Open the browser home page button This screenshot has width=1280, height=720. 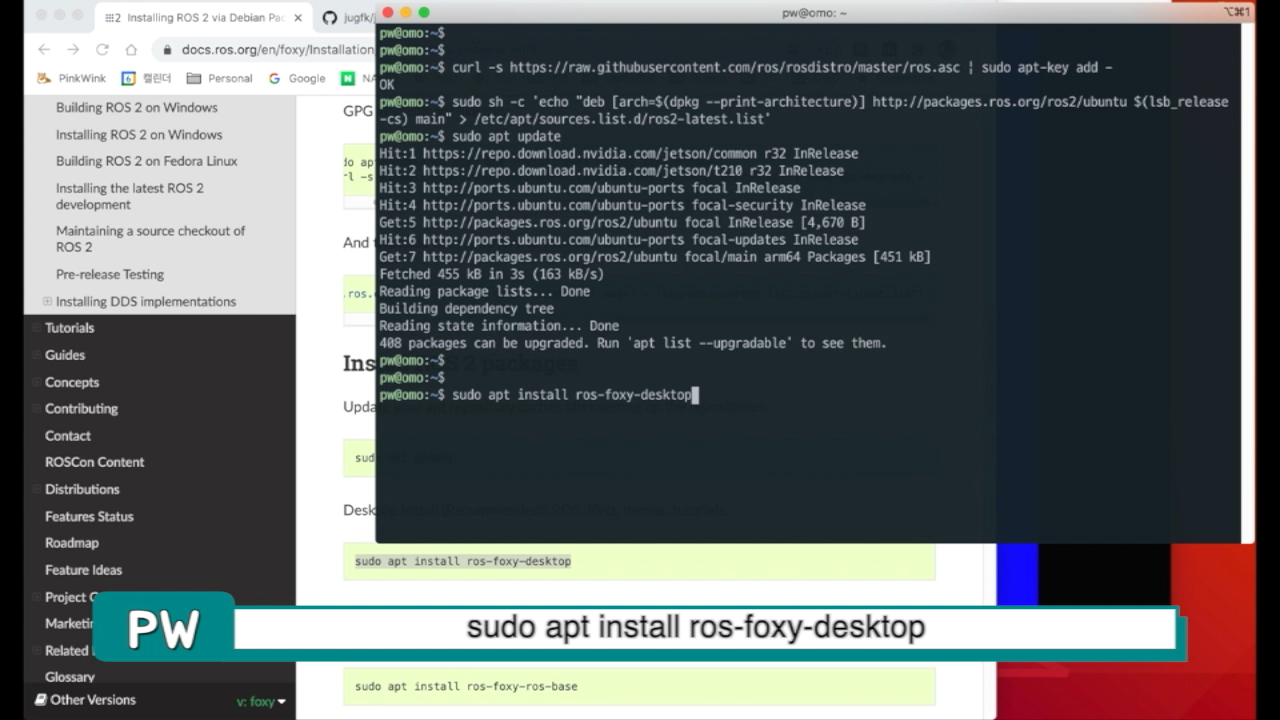tap(131, 49)
